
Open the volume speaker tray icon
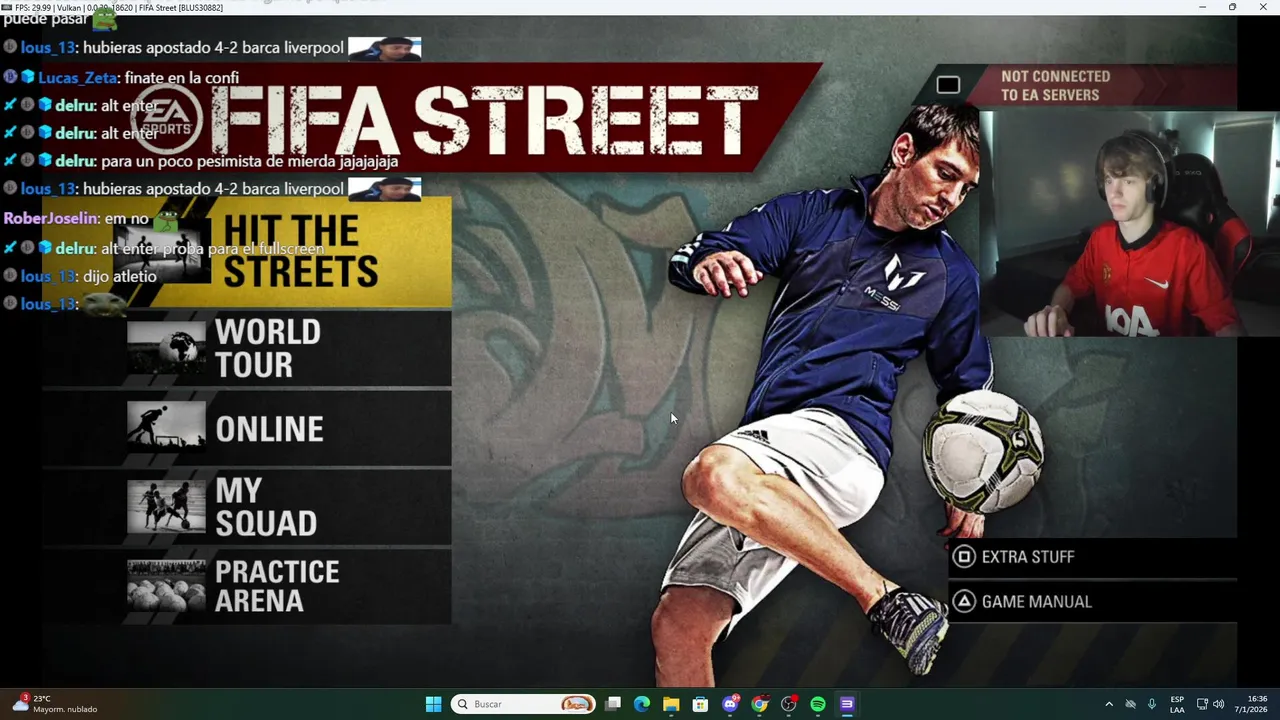[1218, 704]
